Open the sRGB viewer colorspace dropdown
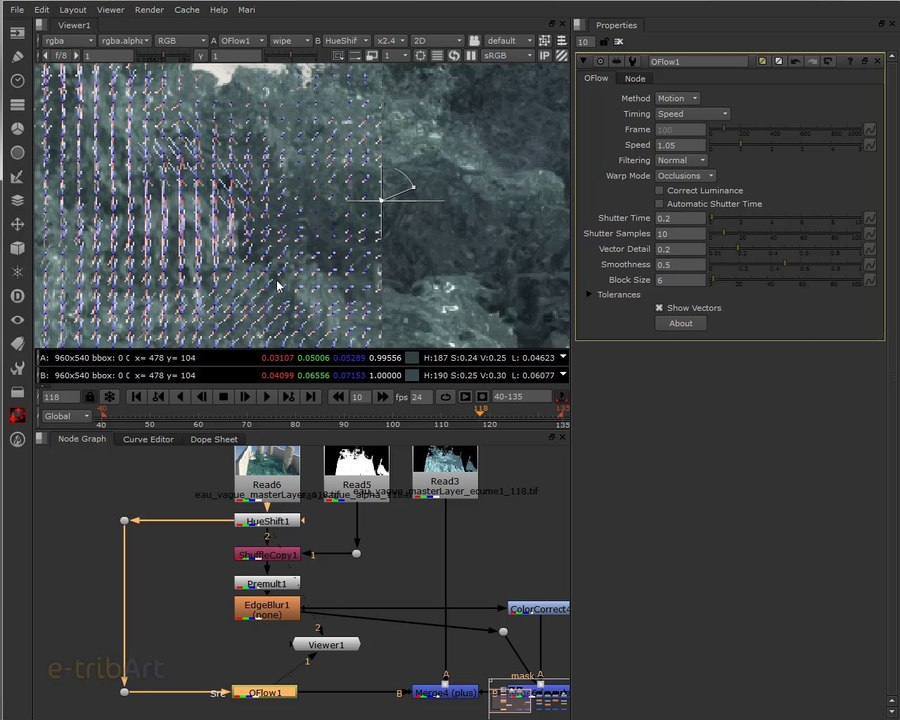The height and width of the screenshot is (720, 900). [x=508, y=56]
